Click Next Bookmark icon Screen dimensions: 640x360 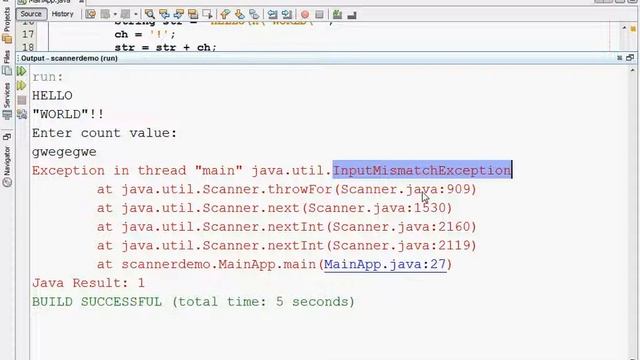pyautogui.click(x=240, y=15)
